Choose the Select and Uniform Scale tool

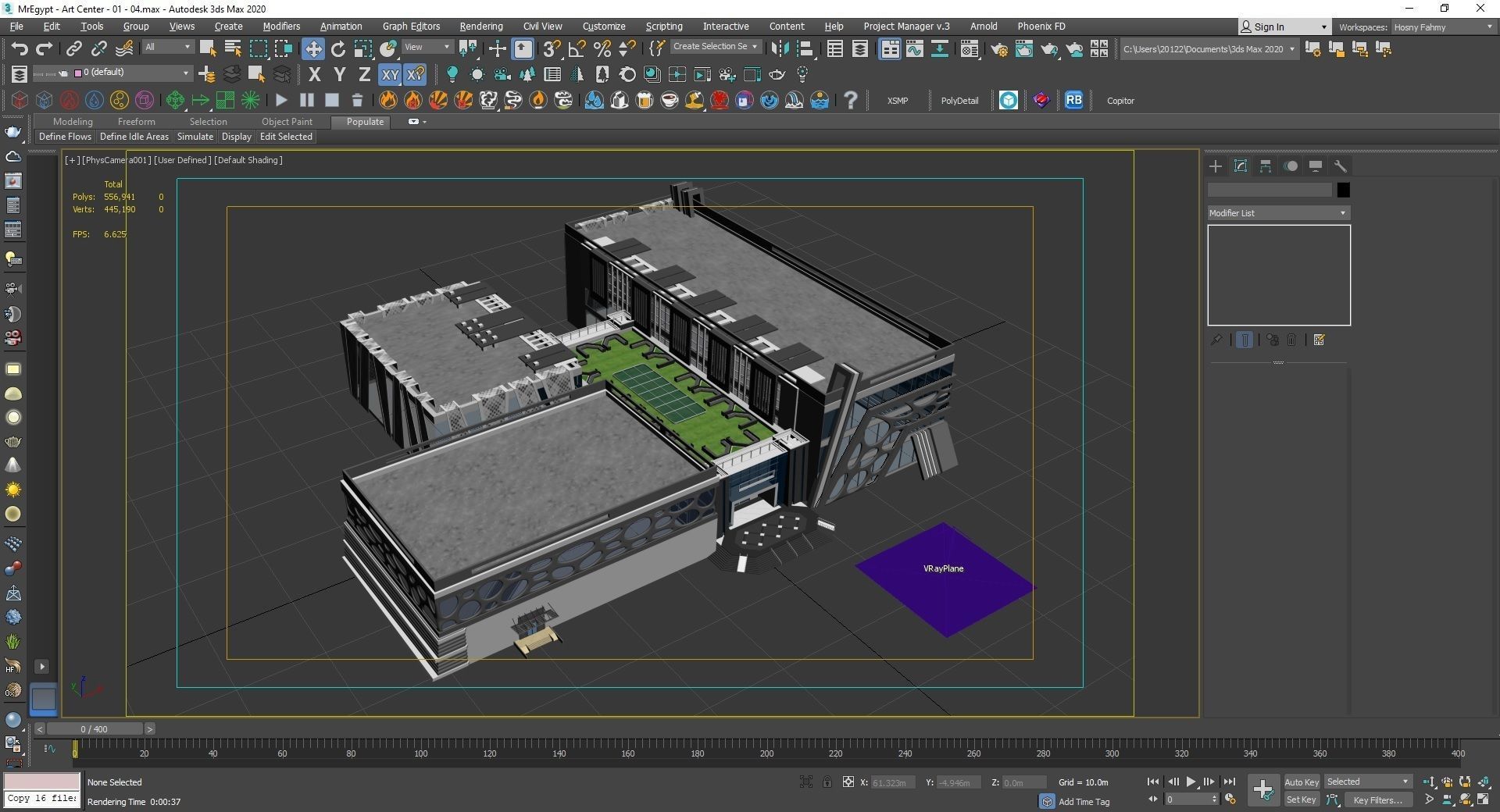[x=363, y=49]
